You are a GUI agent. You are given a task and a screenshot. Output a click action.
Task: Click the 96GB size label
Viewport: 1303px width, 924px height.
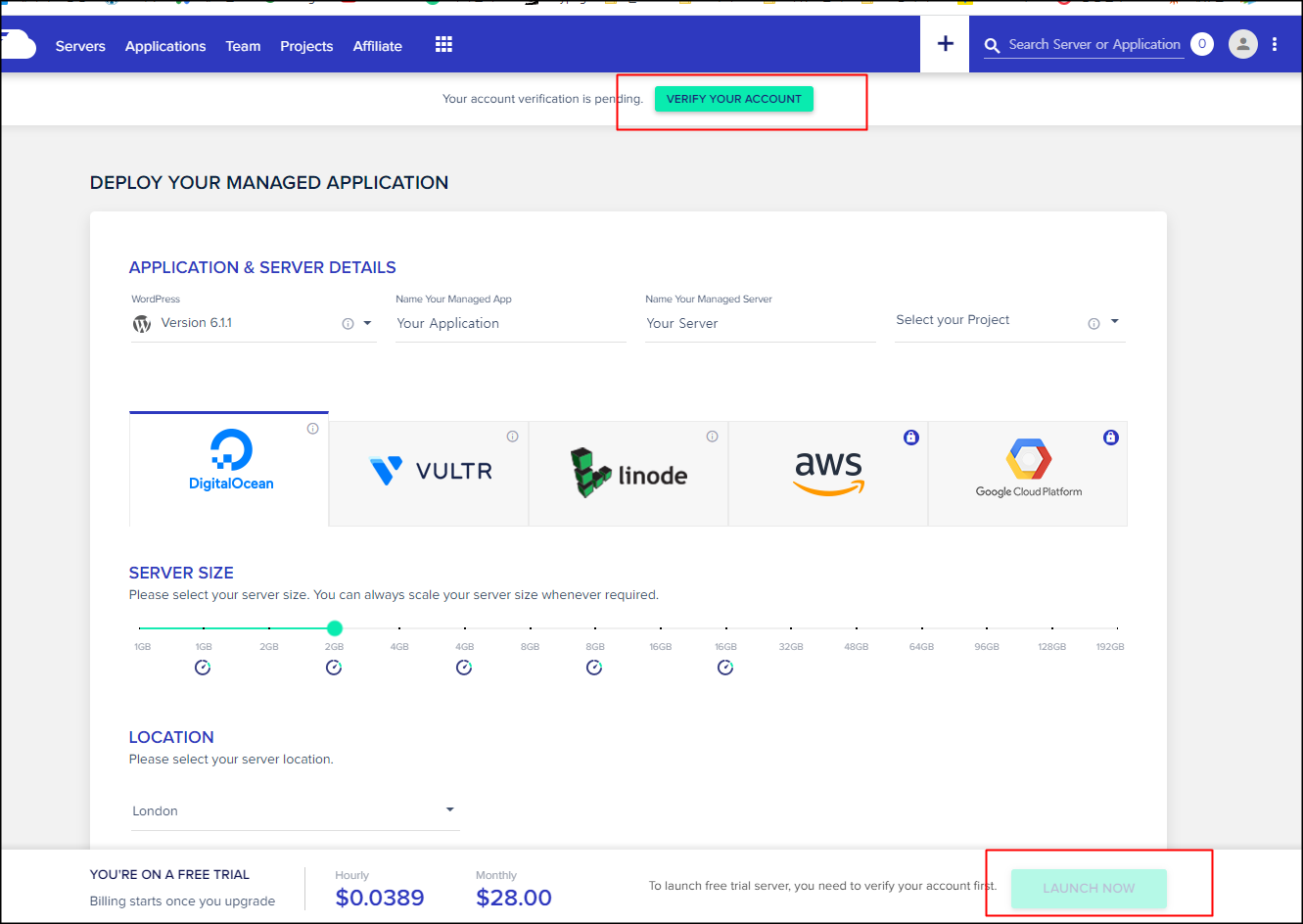tap(987, 647)
